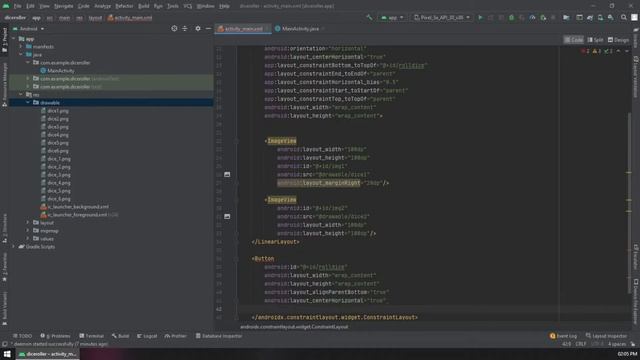The height and width of the screenshot is (360, 640).
Task: Click the Search Everywhere magnifier icon
Action: [624, 18]
